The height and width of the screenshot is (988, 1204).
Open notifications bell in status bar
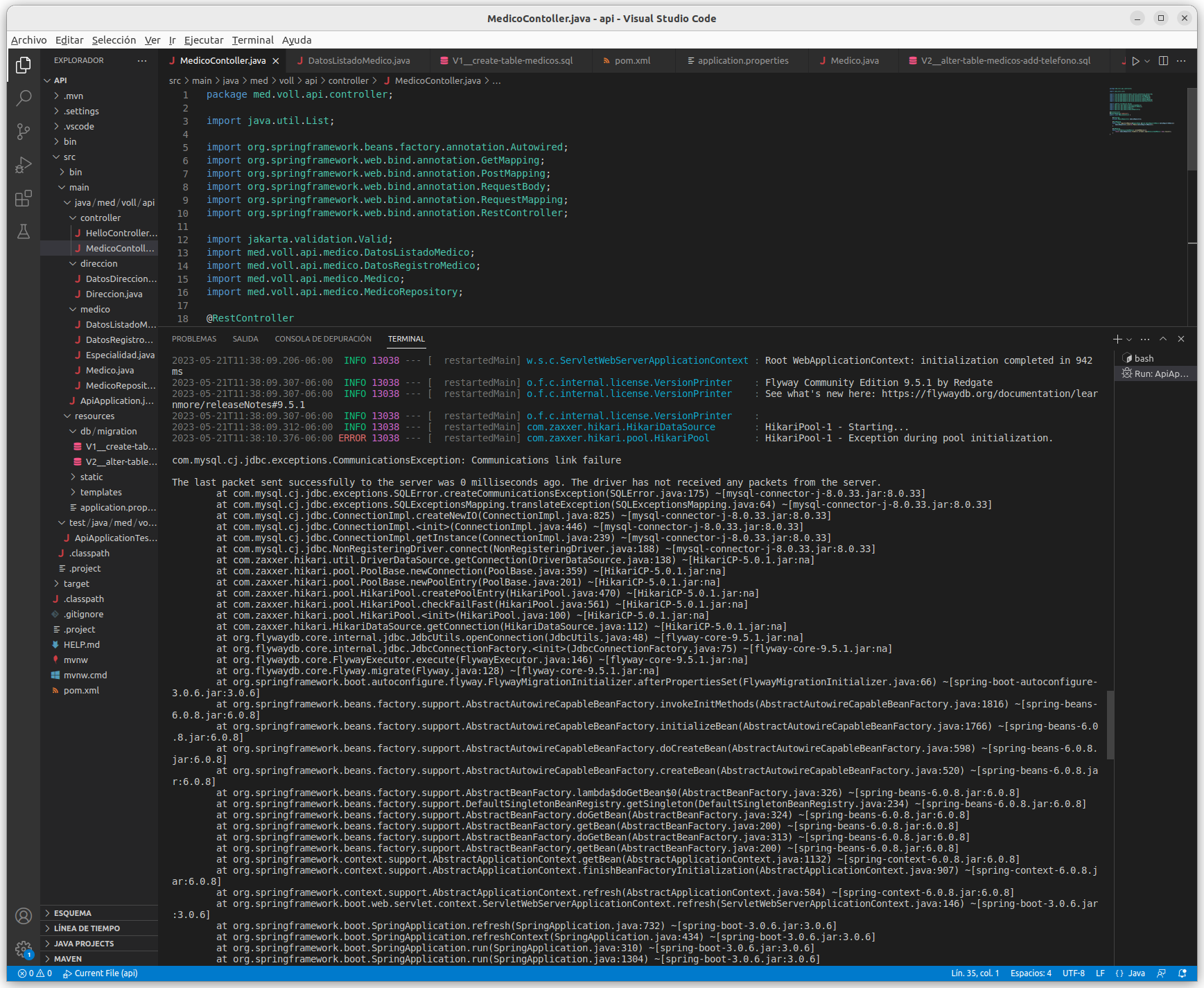(1183, 973)
